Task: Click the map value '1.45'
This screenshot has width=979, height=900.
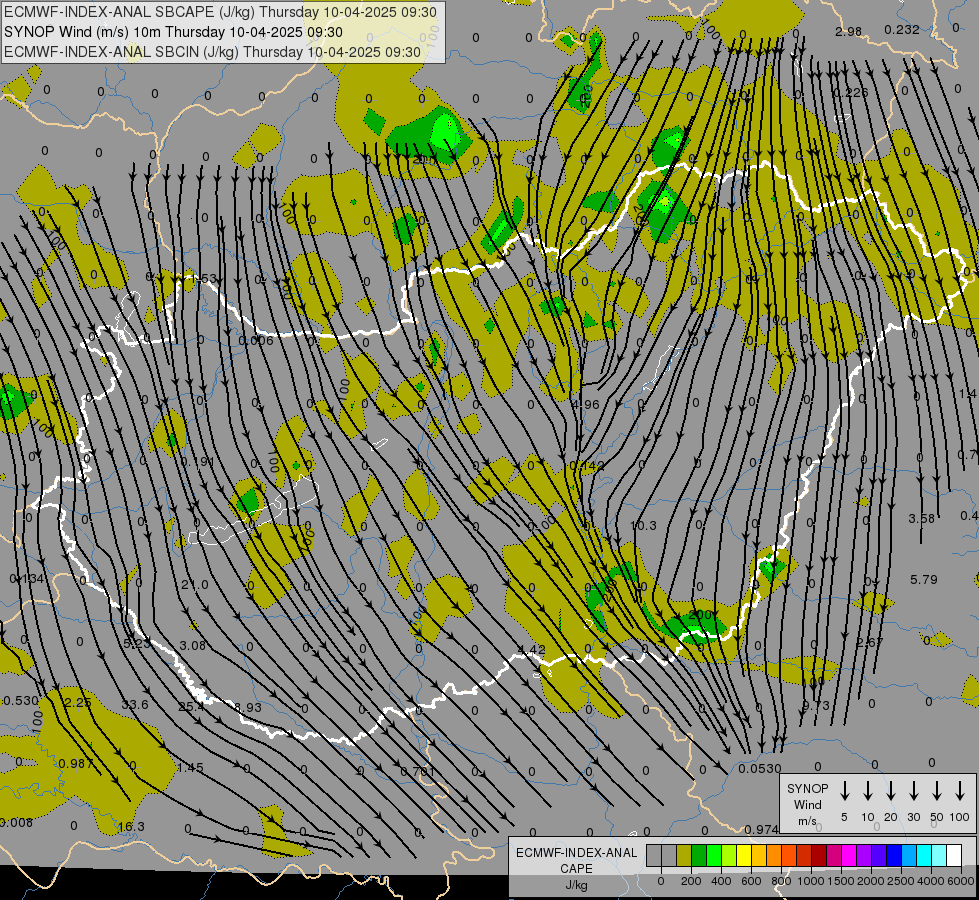Action: coord(190,767)
